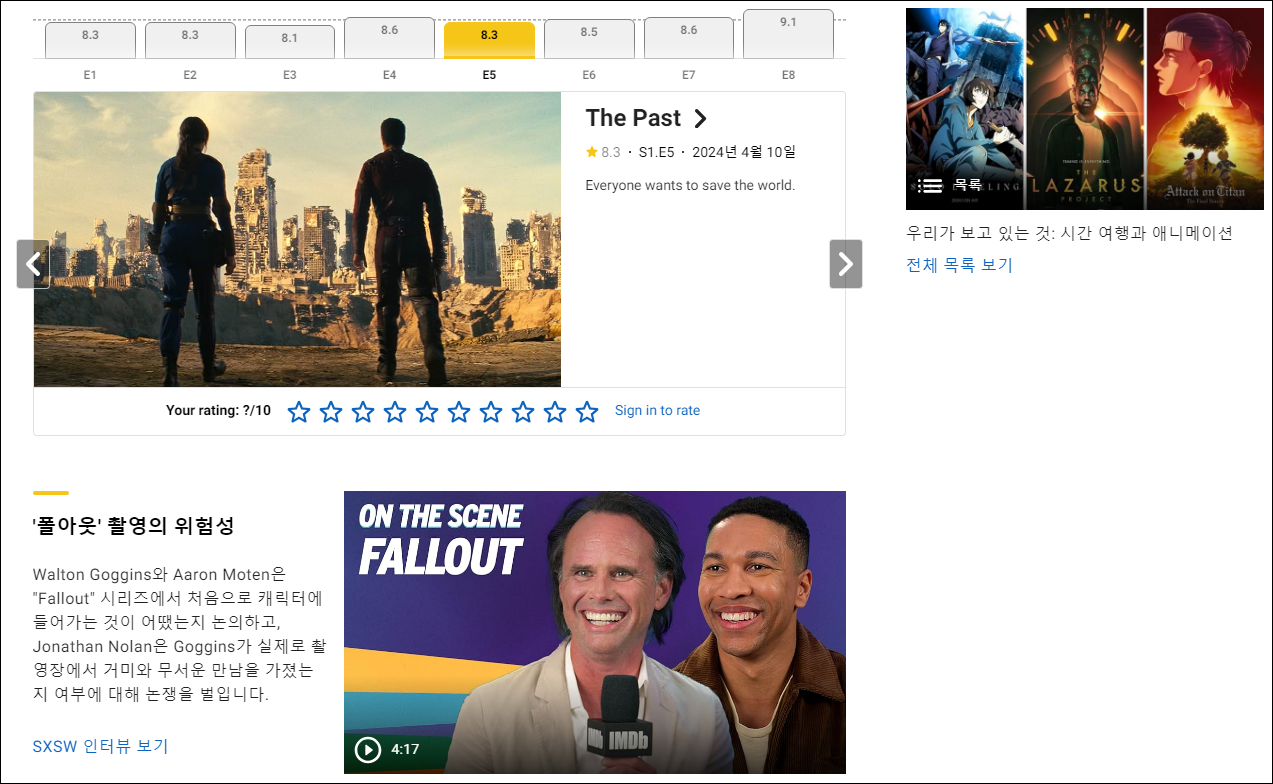Image resolution: width=1273 pixels, height=784 pixels.
Task: Click Sign in to rate link
Action: tap(657, 411)
